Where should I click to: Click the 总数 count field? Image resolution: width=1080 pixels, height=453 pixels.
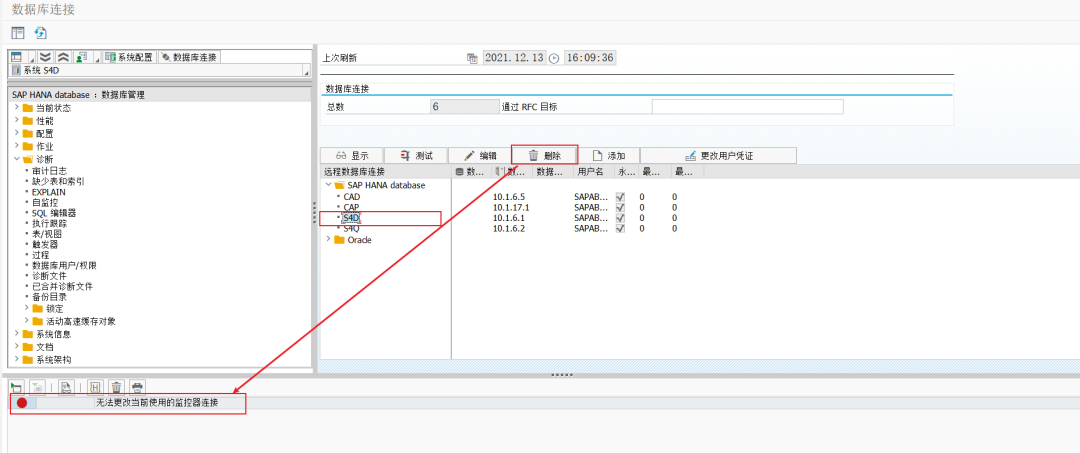pos(465,107)
